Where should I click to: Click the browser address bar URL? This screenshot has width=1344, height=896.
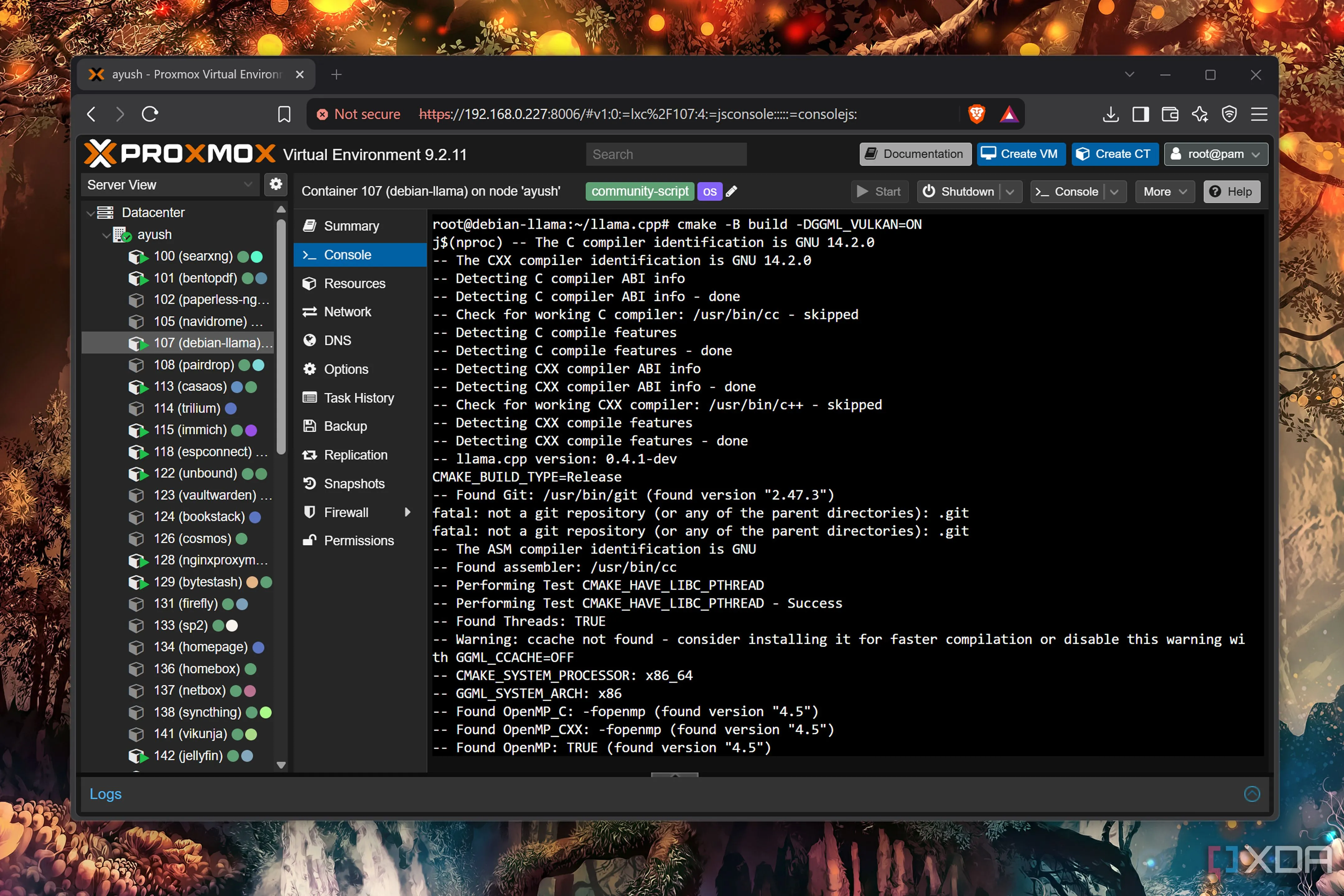pos(638,114)
